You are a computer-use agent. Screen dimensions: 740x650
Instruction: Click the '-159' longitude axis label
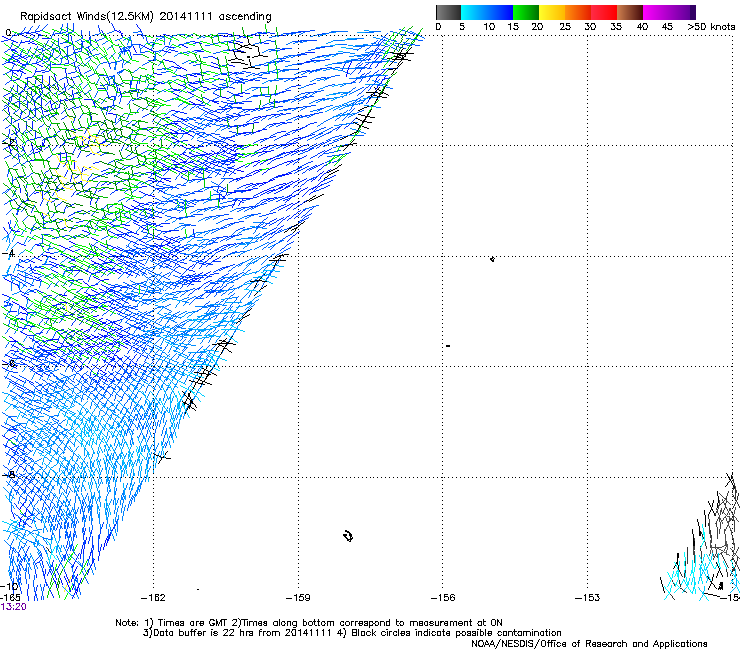click(298, 598)
